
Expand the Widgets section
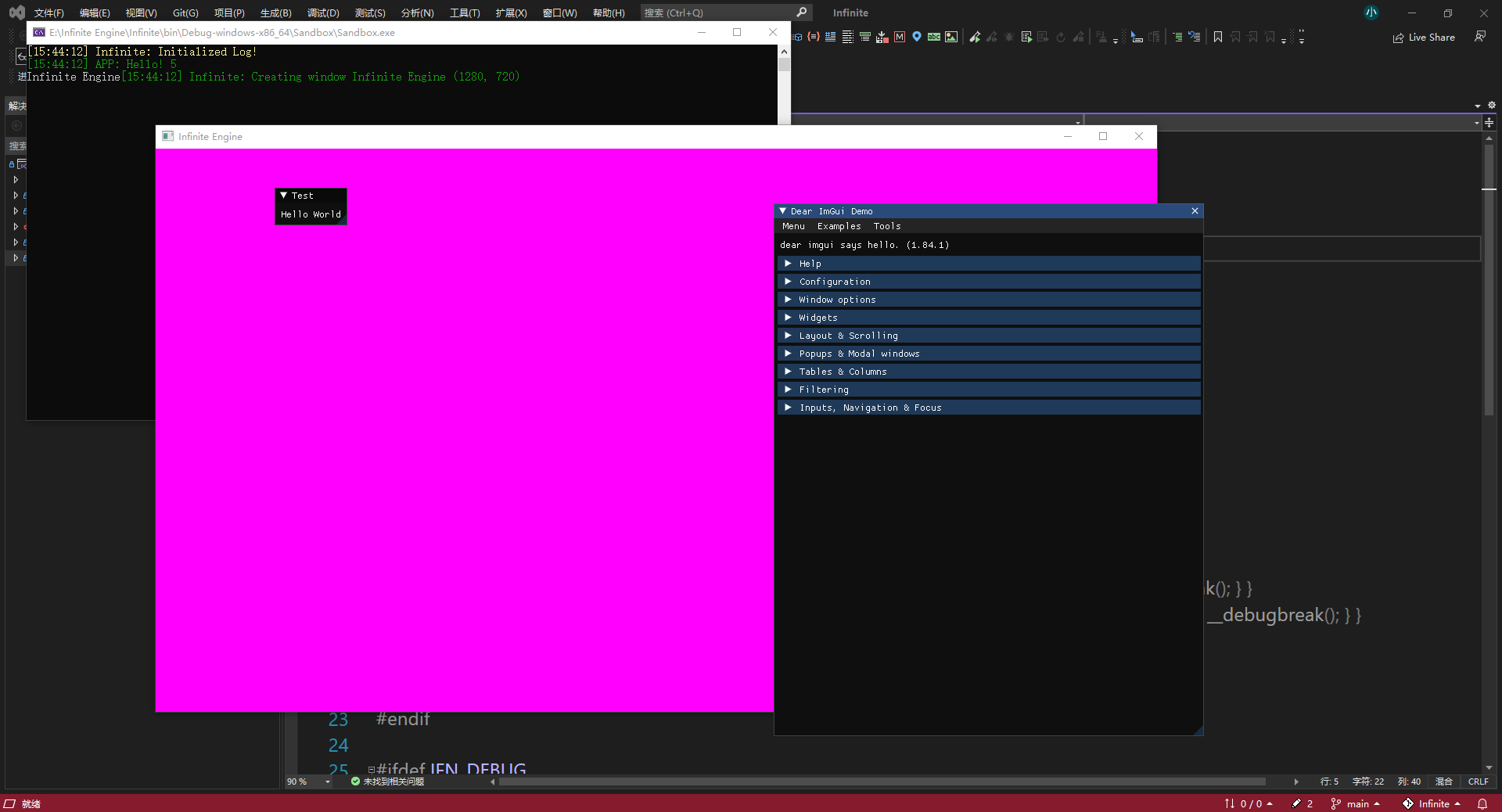[x=989, y=318]
